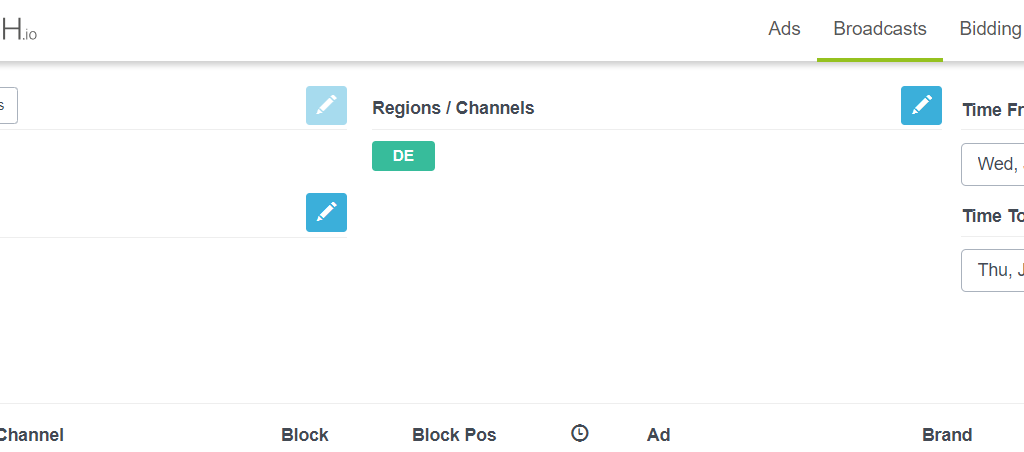Click the Time To label
The height and width of the screenshot is (452, 1024).
pyautogui.click(x=993, y=216)
